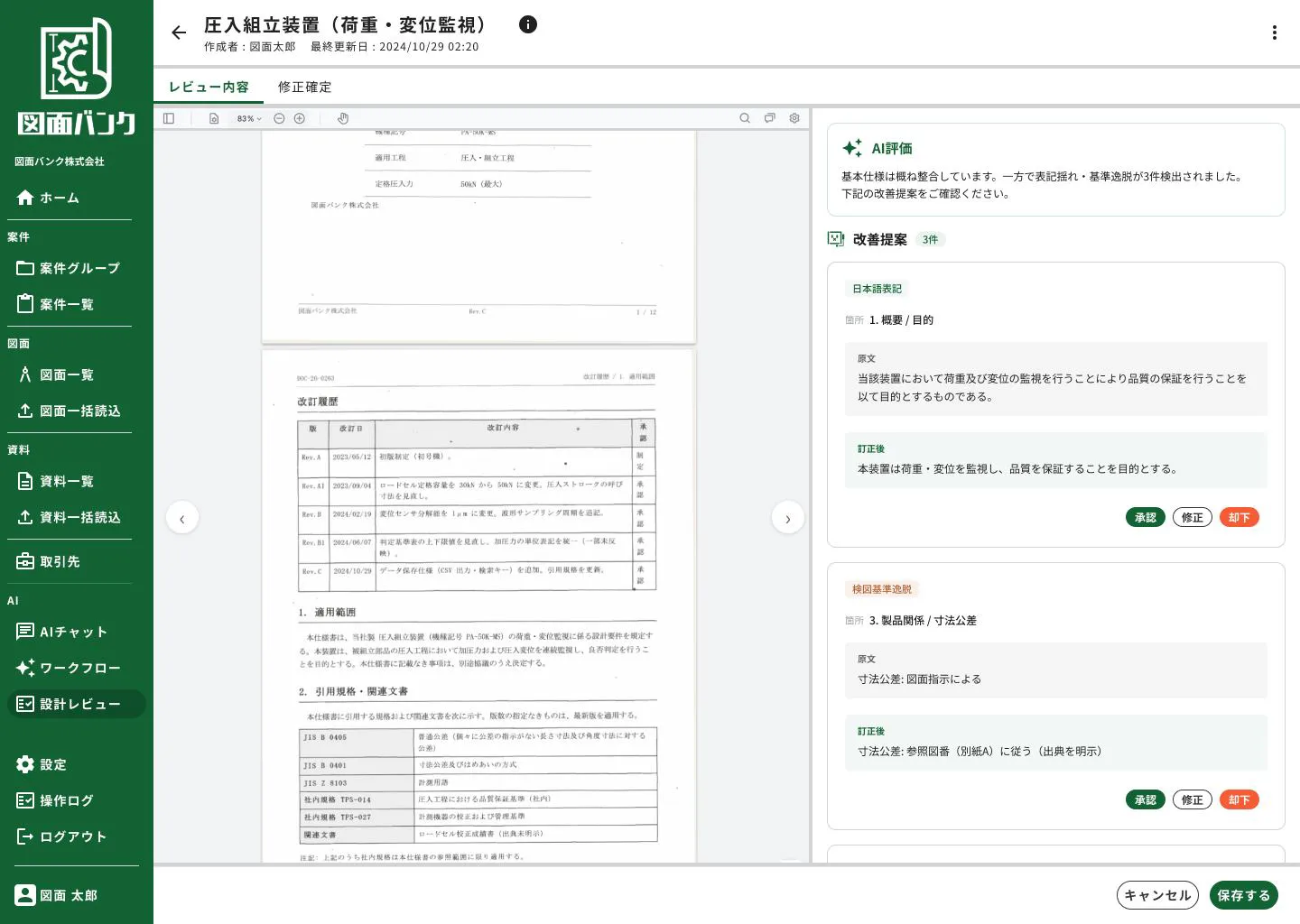
Task: Click the キャンセル button
Action: point(1157,895)
